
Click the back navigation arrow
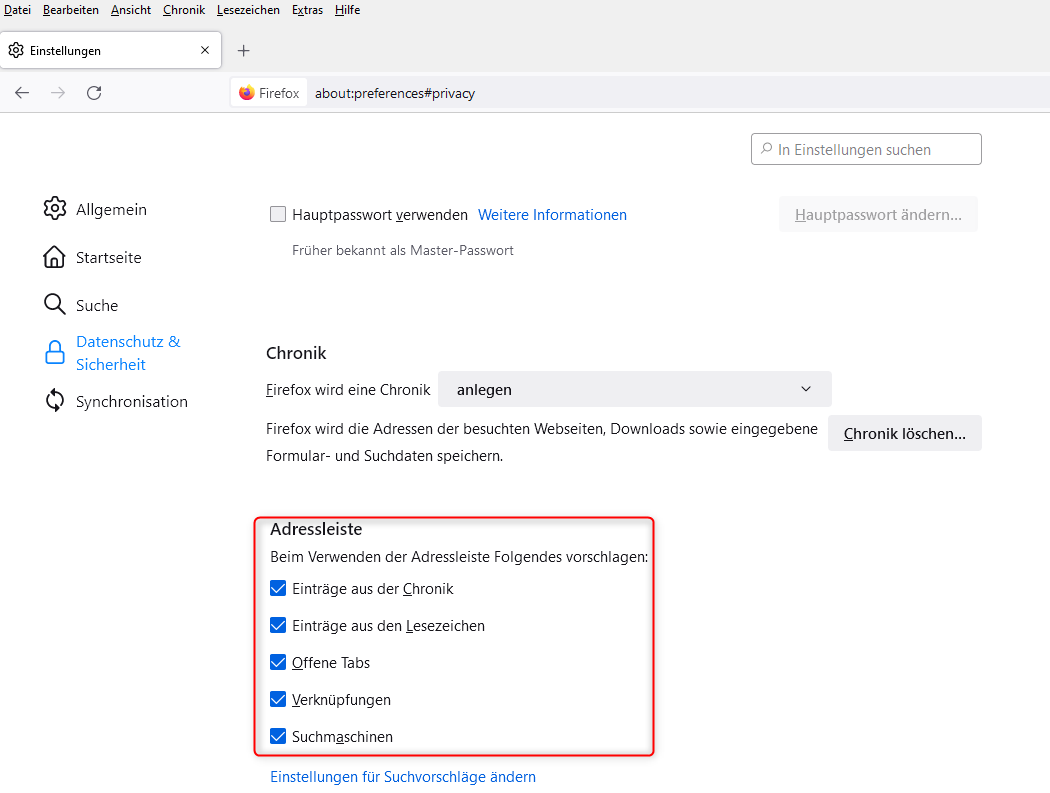22,93
